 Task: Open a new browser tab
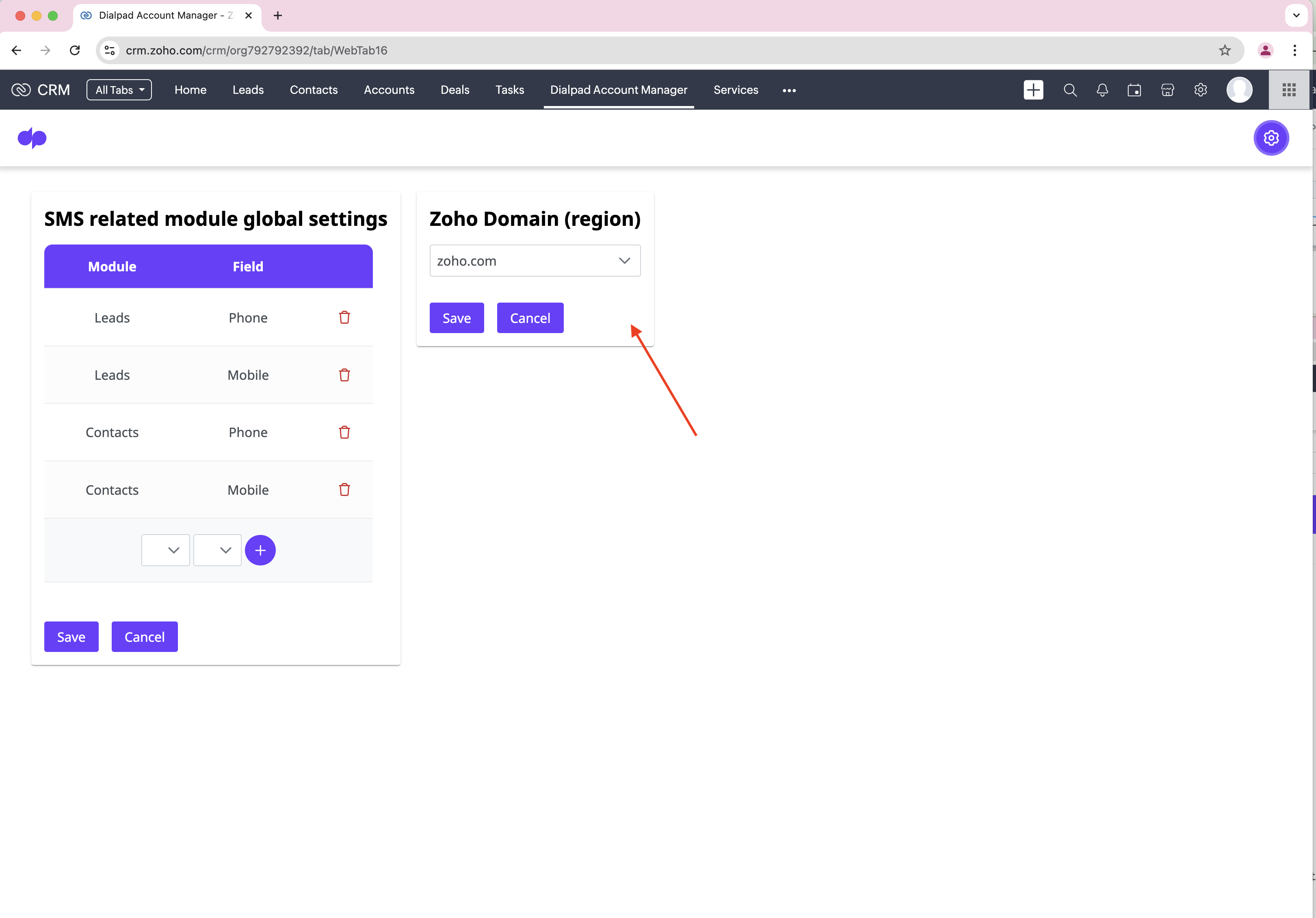(x=278, y=15)
